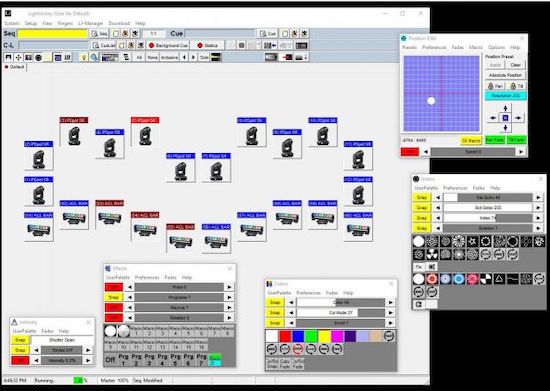550x391 pixels.
Task: Pick the green color swatch in Colors
Action: 311,336
